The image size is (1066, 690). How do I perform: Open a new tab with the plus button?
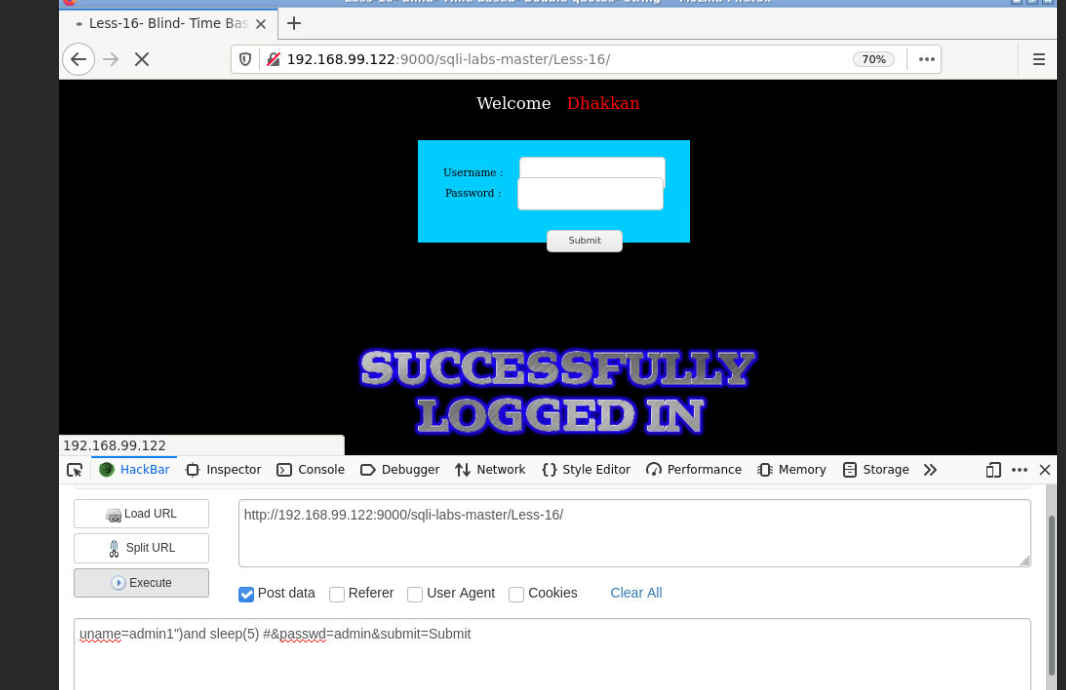(294, 23)
